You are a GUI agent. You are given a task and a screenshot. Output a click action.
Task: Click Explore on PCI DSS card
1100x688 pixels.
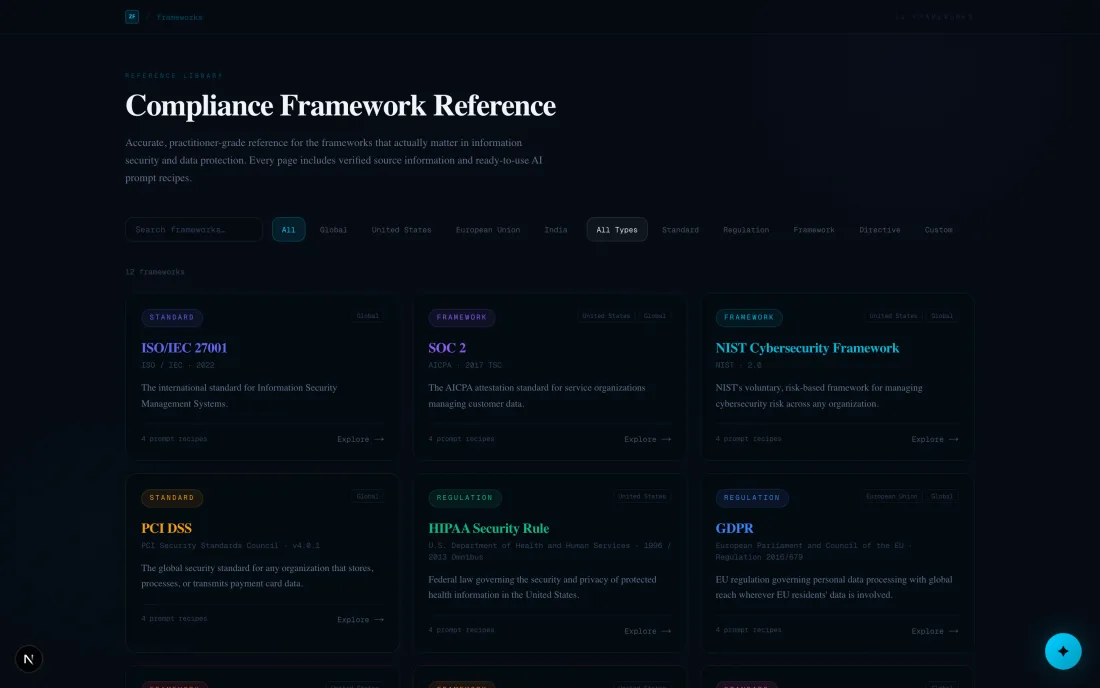click(360, 619)
